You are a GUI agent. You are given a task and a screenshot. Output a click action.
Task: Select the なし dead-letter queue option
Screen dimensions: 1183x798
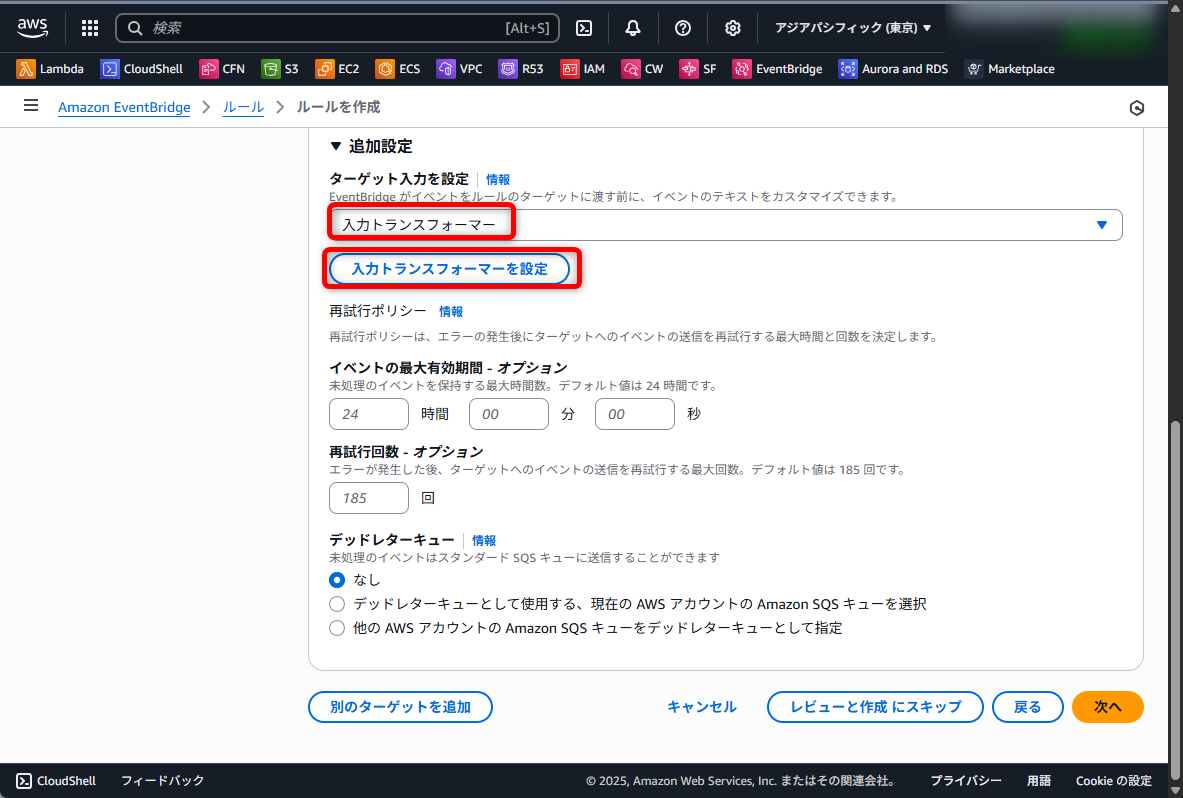point(337,580)
